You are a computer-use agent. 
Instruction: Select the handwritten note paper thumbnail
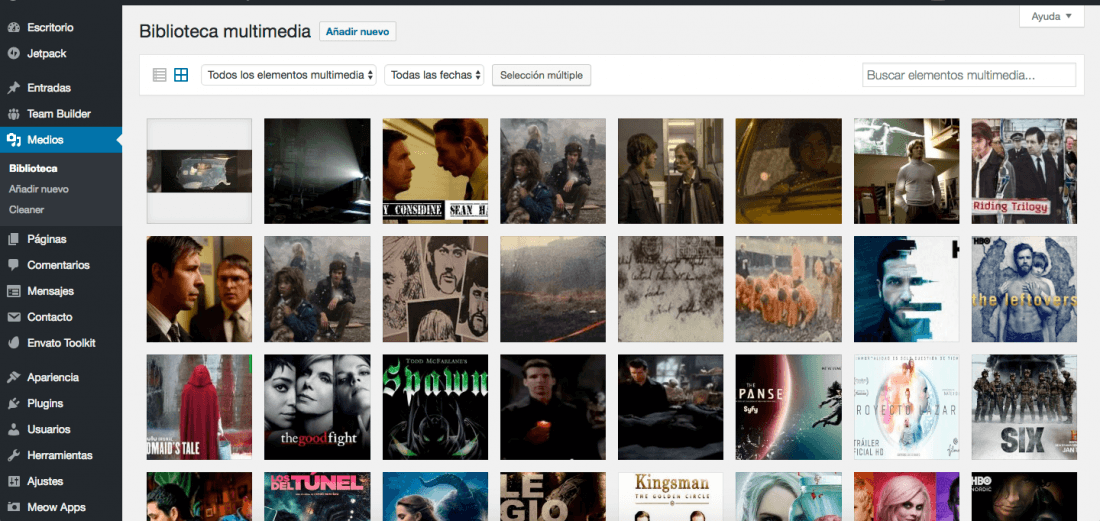(x=671, y=289)
